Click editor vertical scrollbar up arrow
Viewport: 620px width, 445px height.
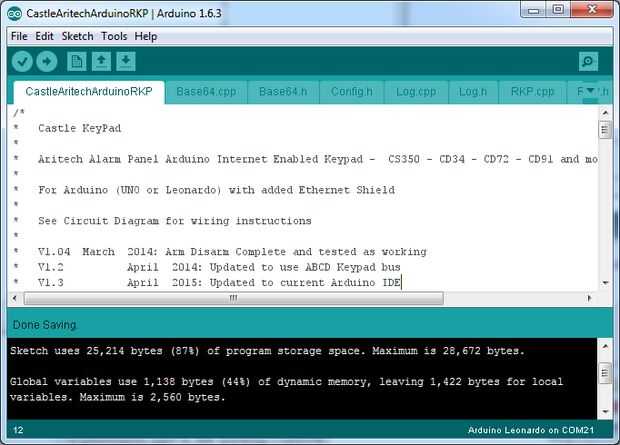click(x=605, y=113)
